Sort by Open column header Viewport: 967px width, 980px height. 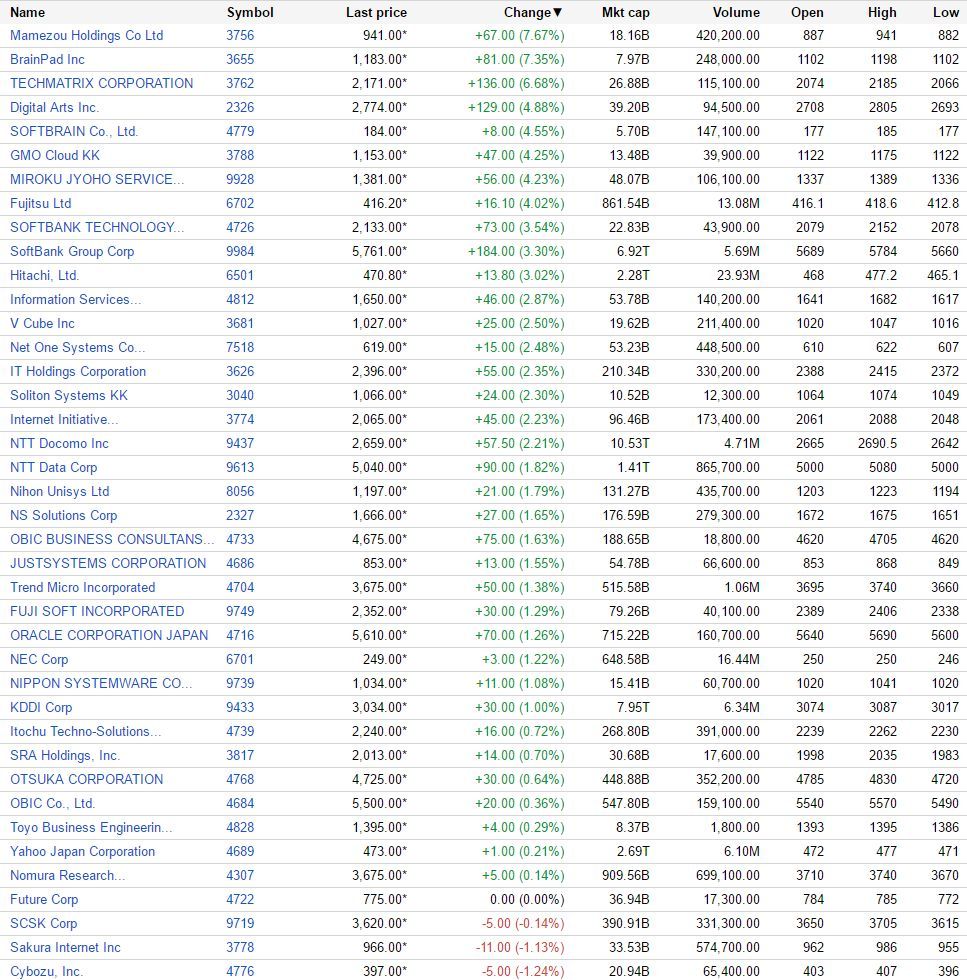click(807, 12)
